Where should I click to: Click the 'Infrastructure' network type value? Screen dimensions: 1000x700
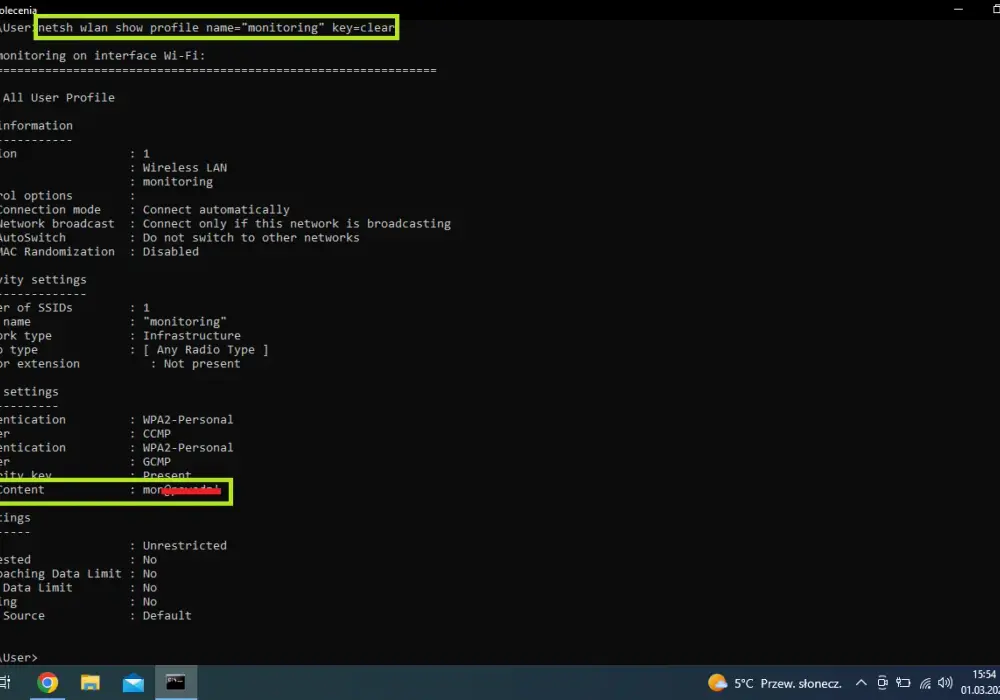coord(191,336)
